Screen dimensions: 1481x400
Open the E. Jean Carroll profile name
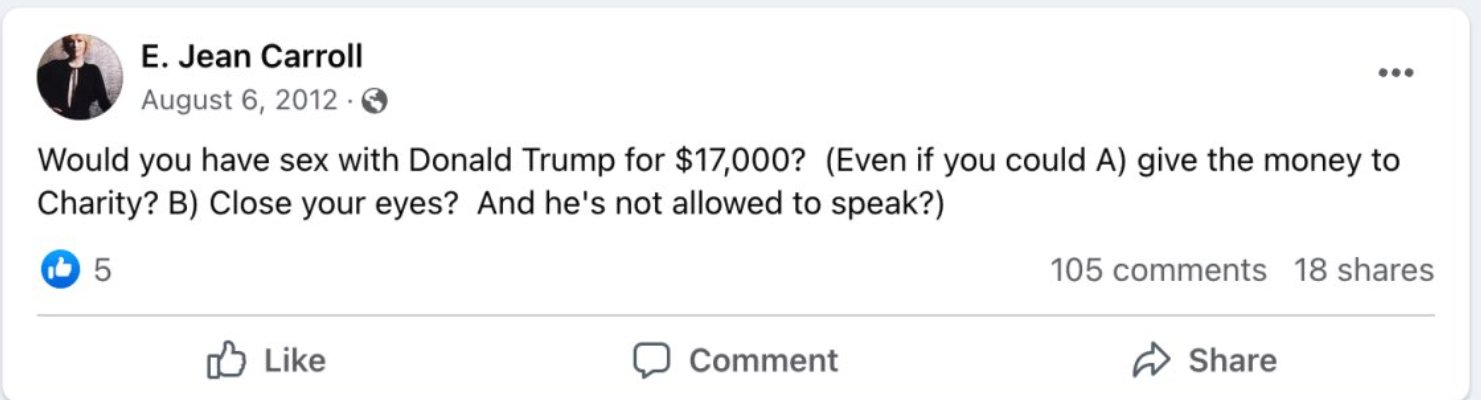pos(252,56)
